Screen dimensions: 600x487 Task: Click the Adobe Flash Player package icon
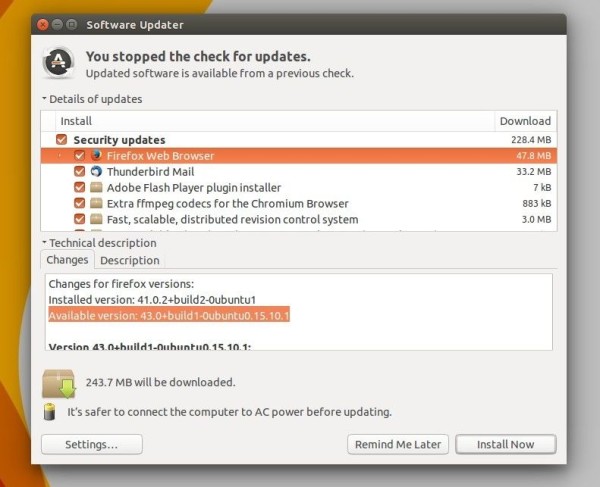pyautogui.click(x=96, y=187)
